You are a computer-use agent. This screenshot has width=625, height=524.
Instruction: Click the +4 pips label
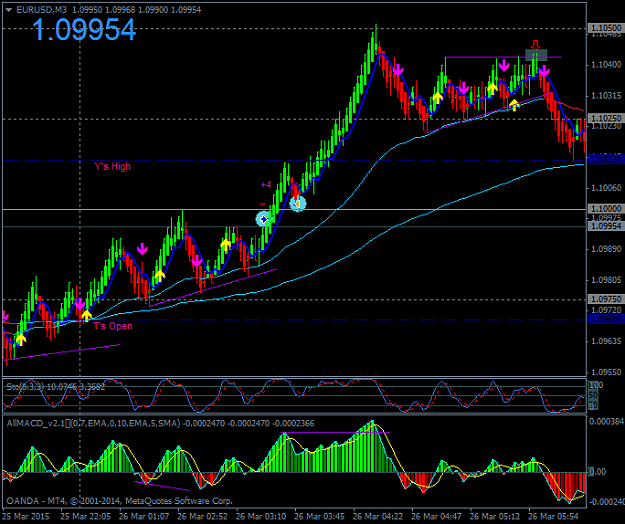click(266, 184)
